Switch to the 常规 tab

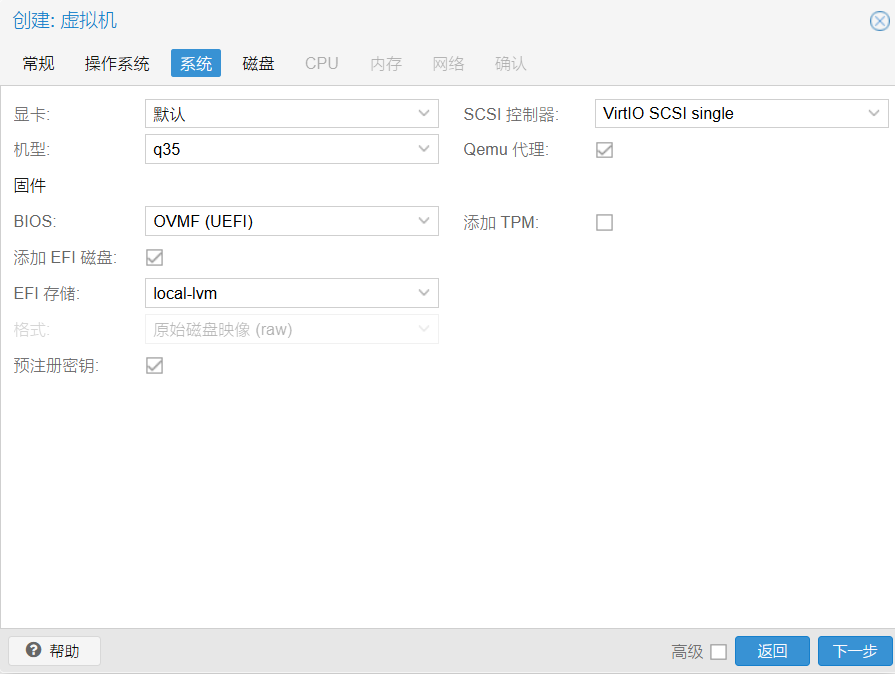(x=39, y=64)
